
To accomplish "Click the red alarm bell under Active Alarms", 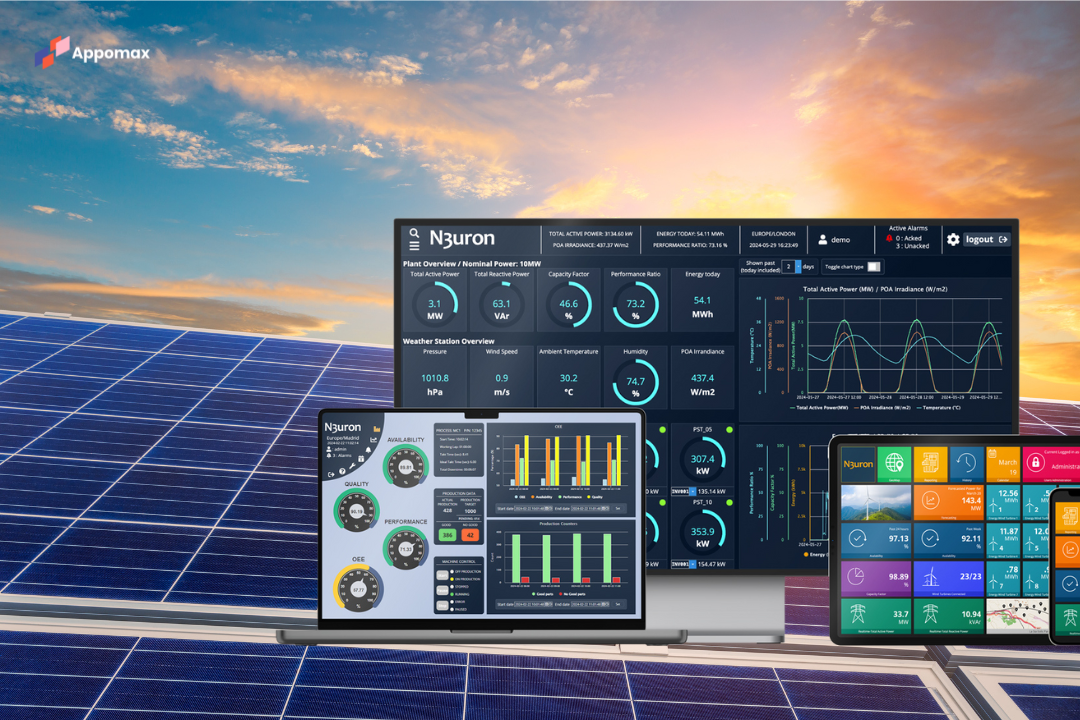I will pos(888,237).
